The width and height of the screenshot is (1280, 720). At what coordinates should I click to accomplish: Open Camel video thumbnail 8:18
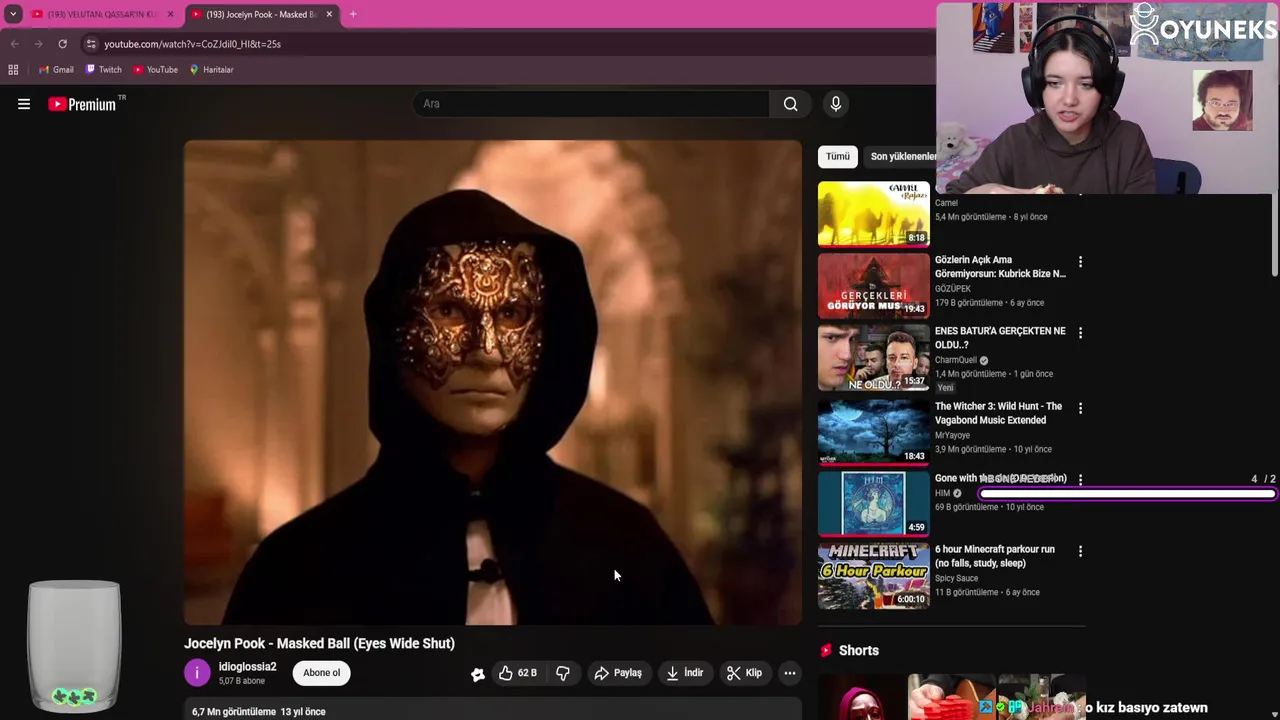pyautogui.click(x=874, y=213)
